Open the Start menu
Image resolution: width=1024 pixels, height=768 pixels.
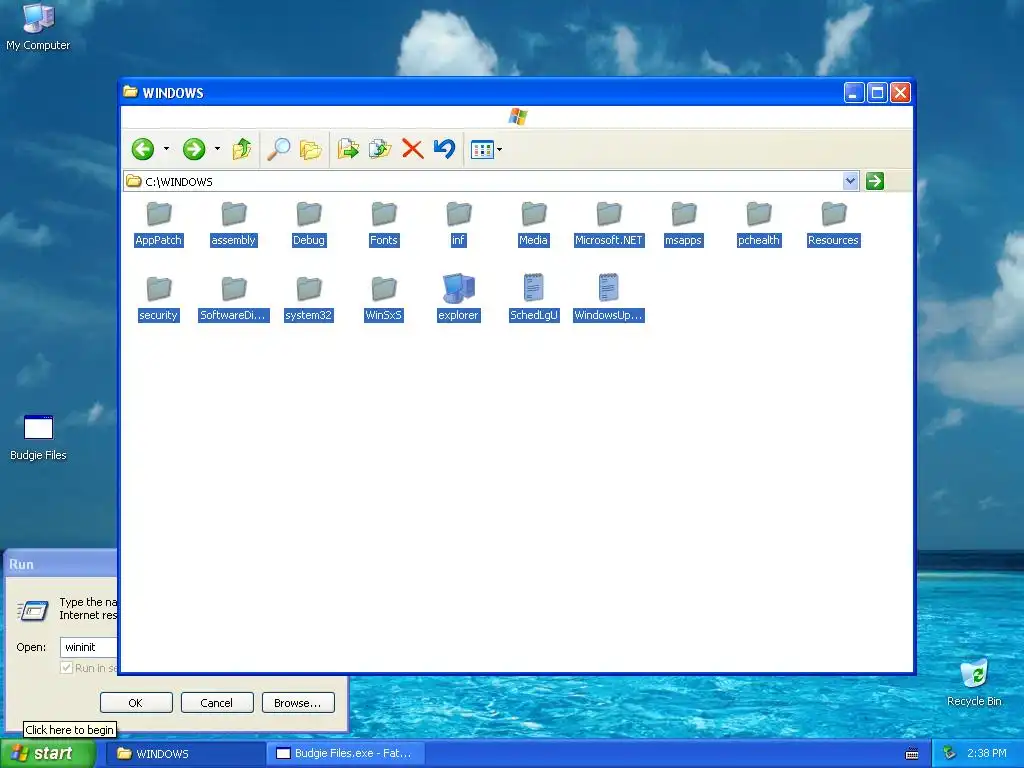(x=48, y=754)
